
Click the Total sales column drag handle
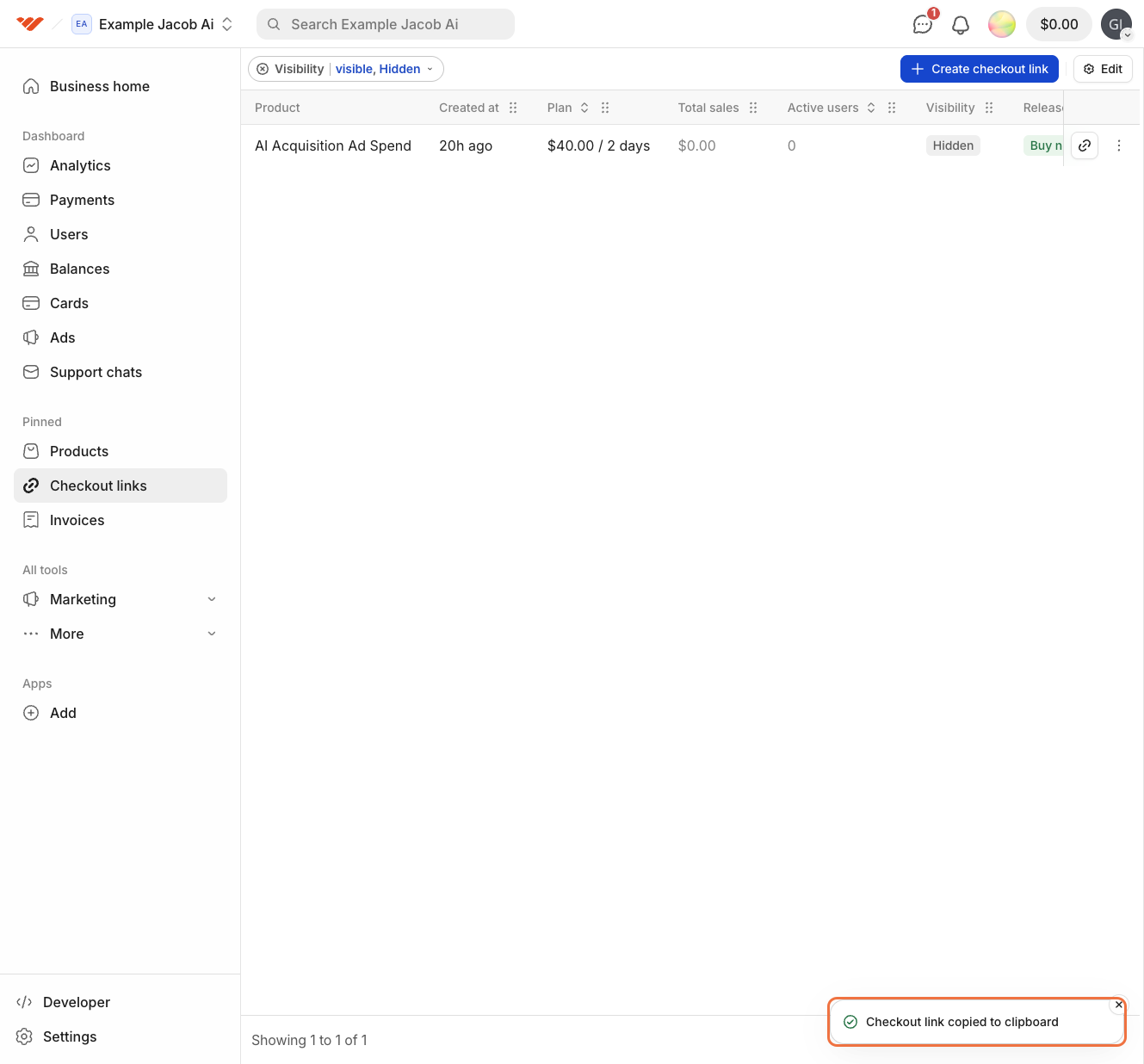[x=753, y=108]
